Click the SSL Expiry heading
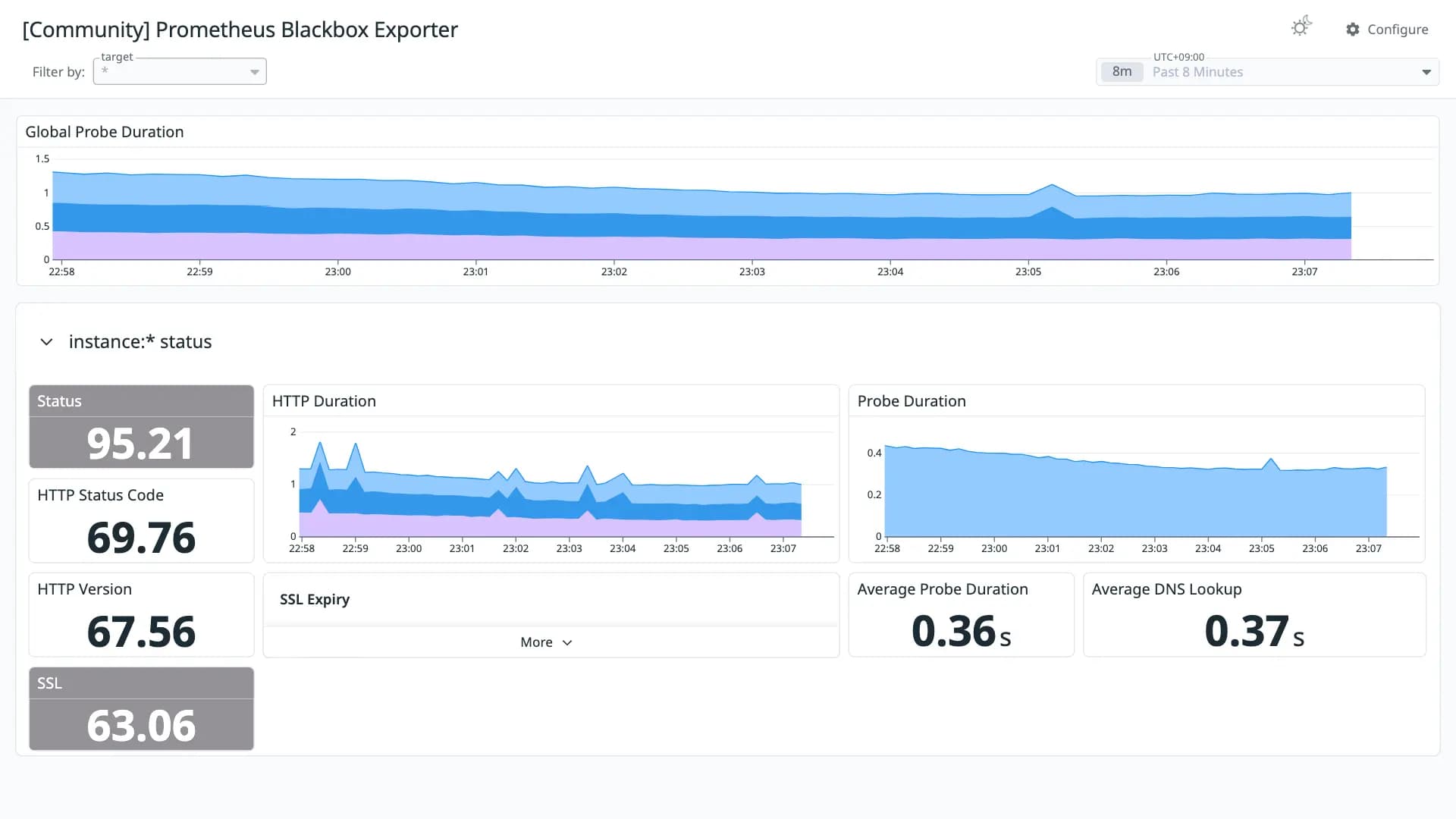1456x819 pixels. point(315,599)
